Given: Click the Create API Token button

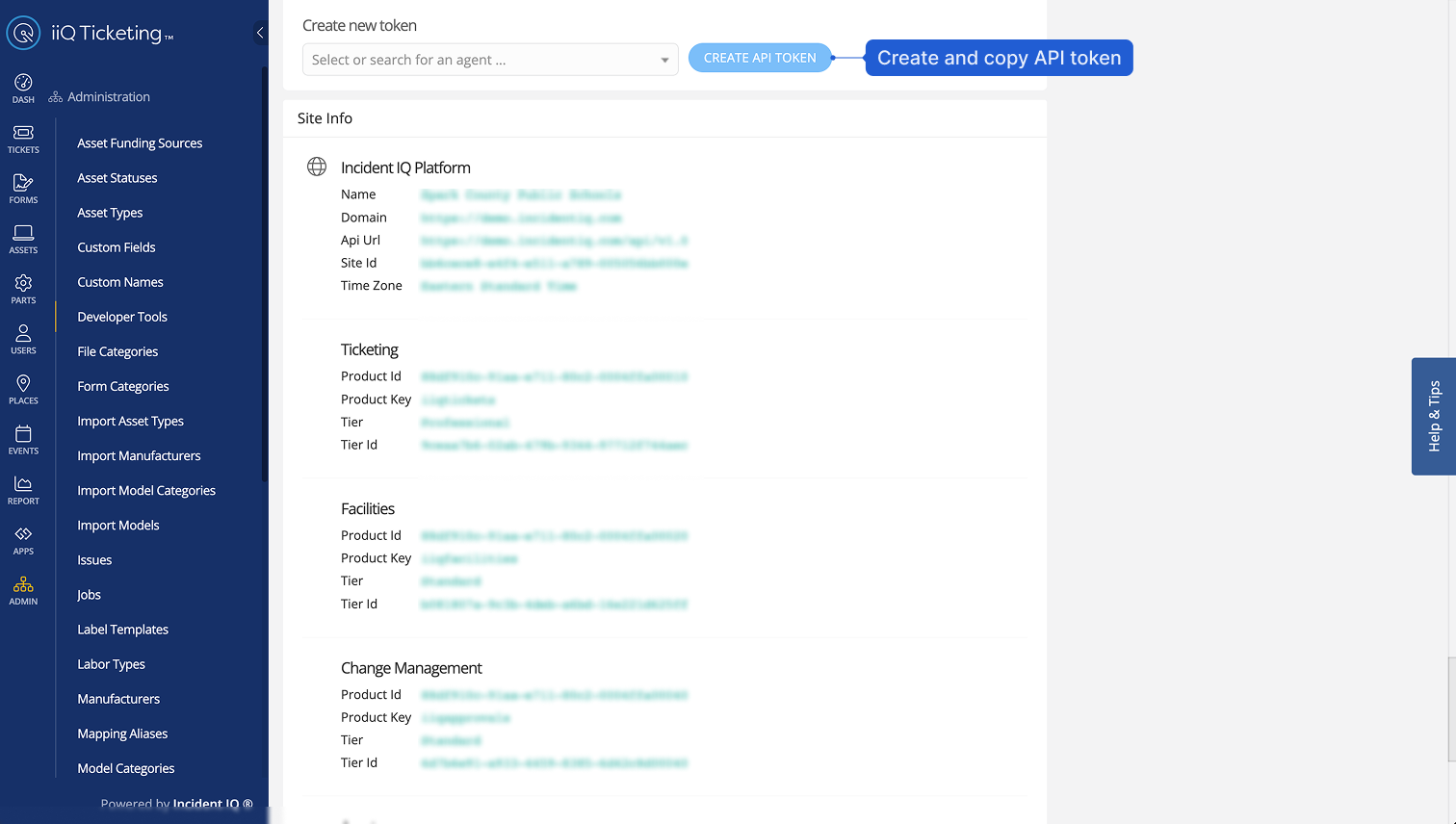Looking at the screenshot, I should [760, 58].
